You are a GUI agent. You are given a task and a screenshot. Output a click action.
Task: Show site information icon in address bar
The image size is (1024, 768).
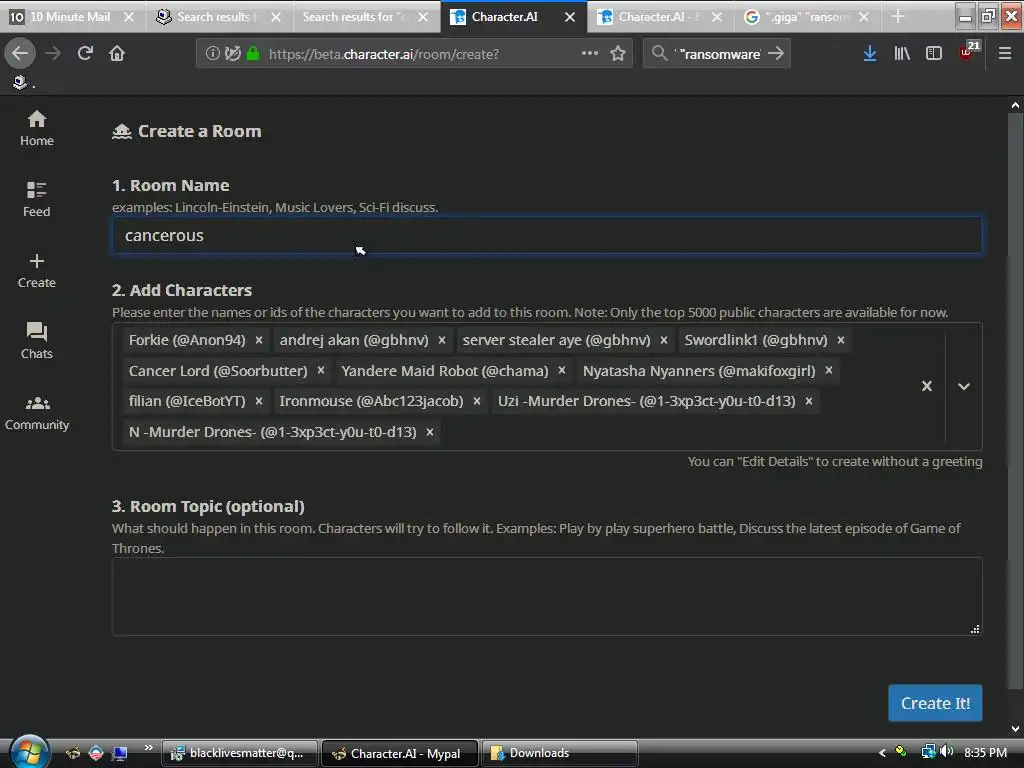tap(212, 54)
